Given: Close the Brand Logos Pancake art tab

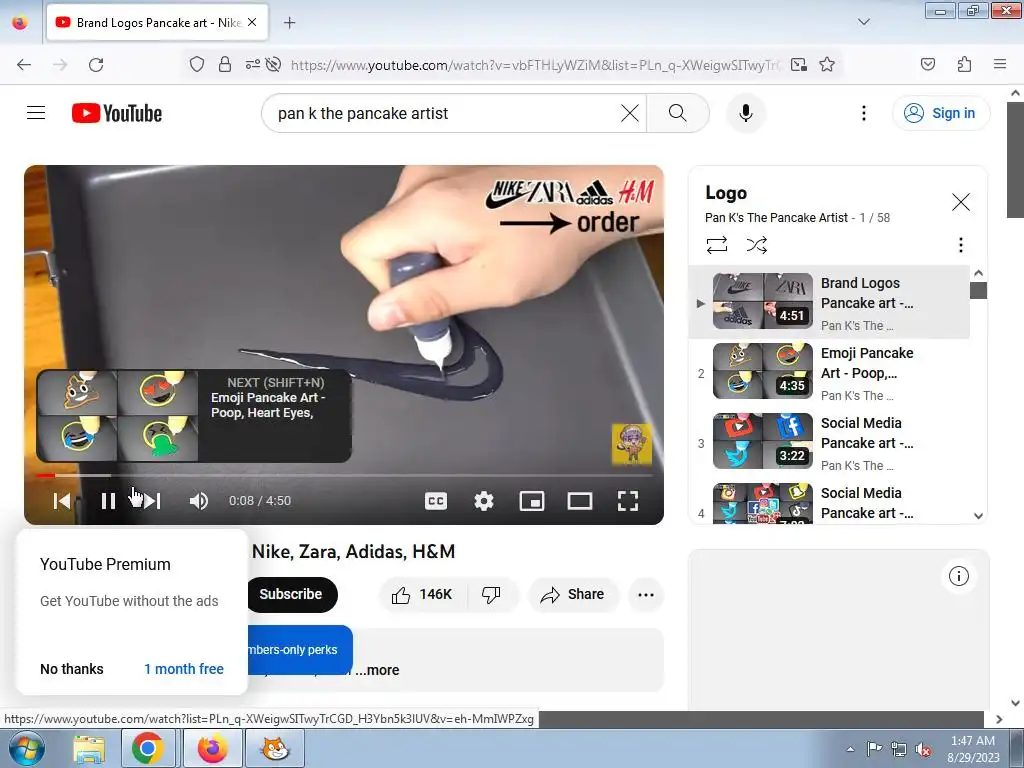Looking at the screenshot, I should coord(252,22).
